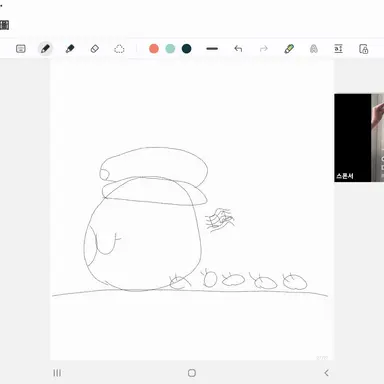Select the Highlighter marker tool
Viewport: 384px width, 384px height.
pyautogui.click(x=70, y=49)
